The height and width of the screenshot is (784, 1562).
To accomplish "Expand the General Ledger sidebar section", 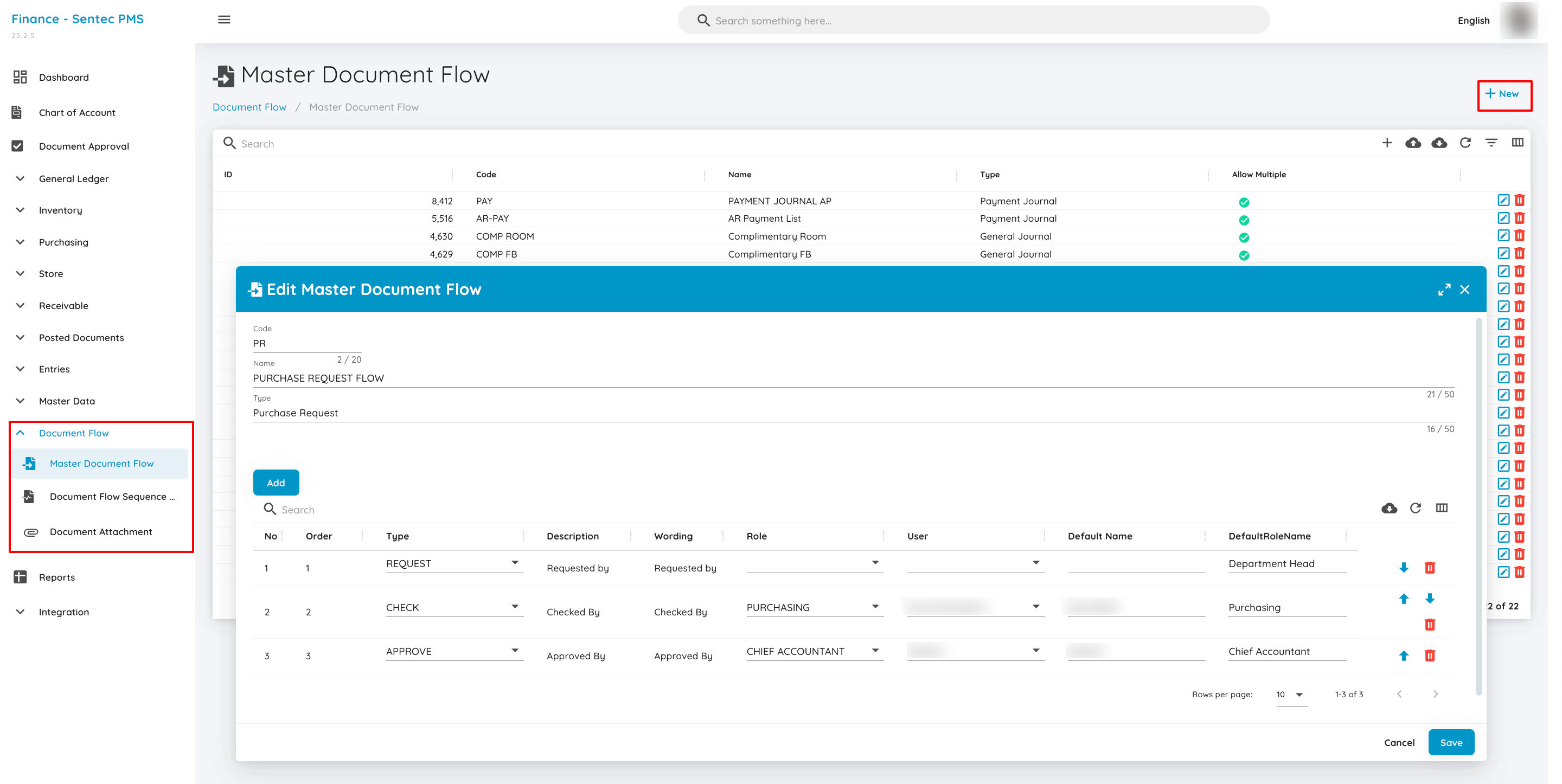I will (x=73, y=179).
